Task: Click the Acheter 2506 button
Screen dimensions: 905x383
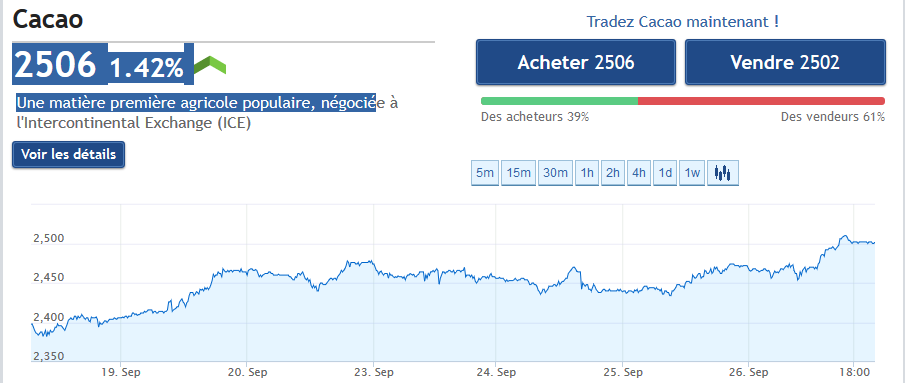Action: [576, 62]
